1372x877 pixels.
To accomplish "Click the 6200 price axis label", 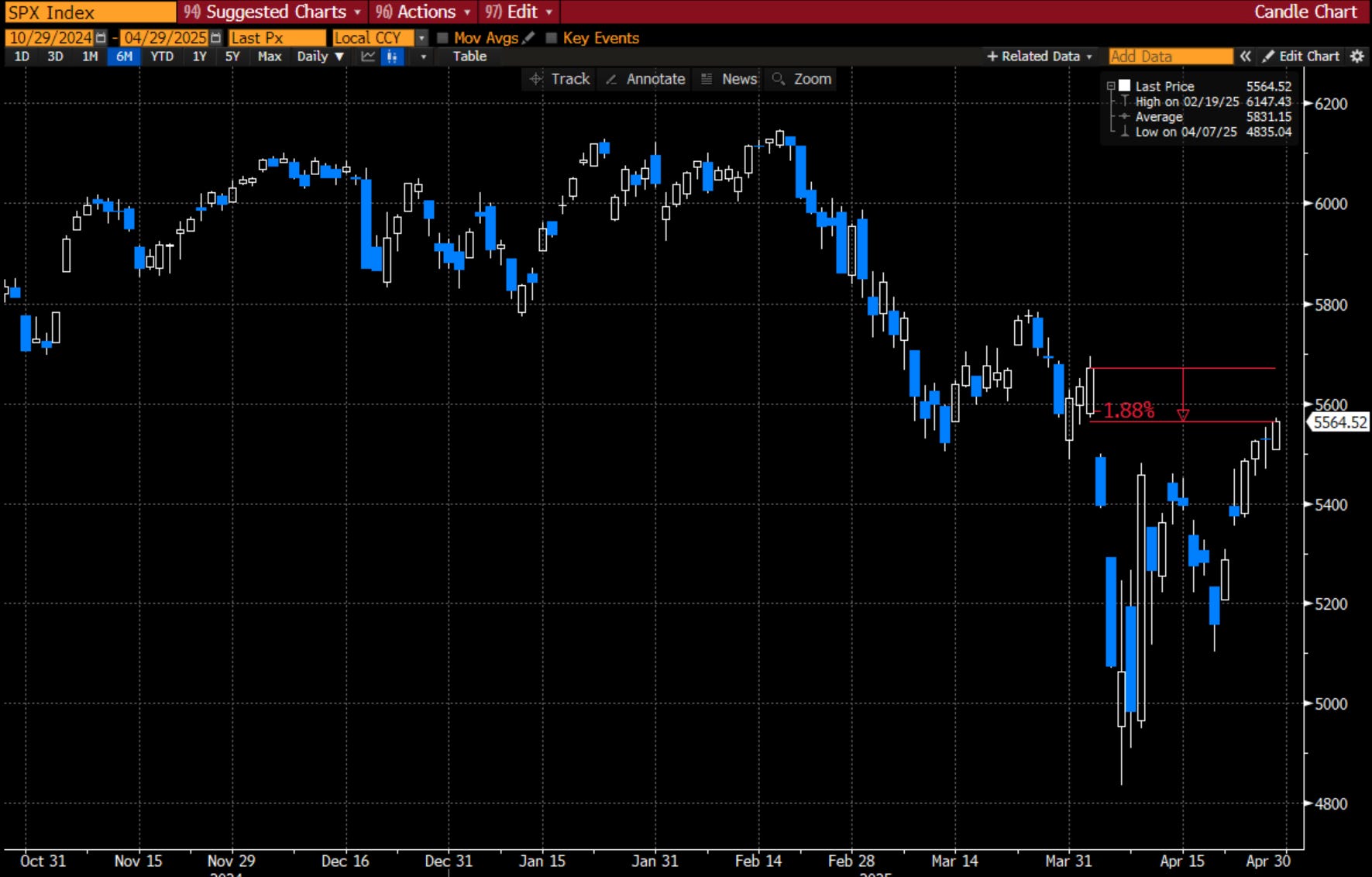I will (1331, 104).
